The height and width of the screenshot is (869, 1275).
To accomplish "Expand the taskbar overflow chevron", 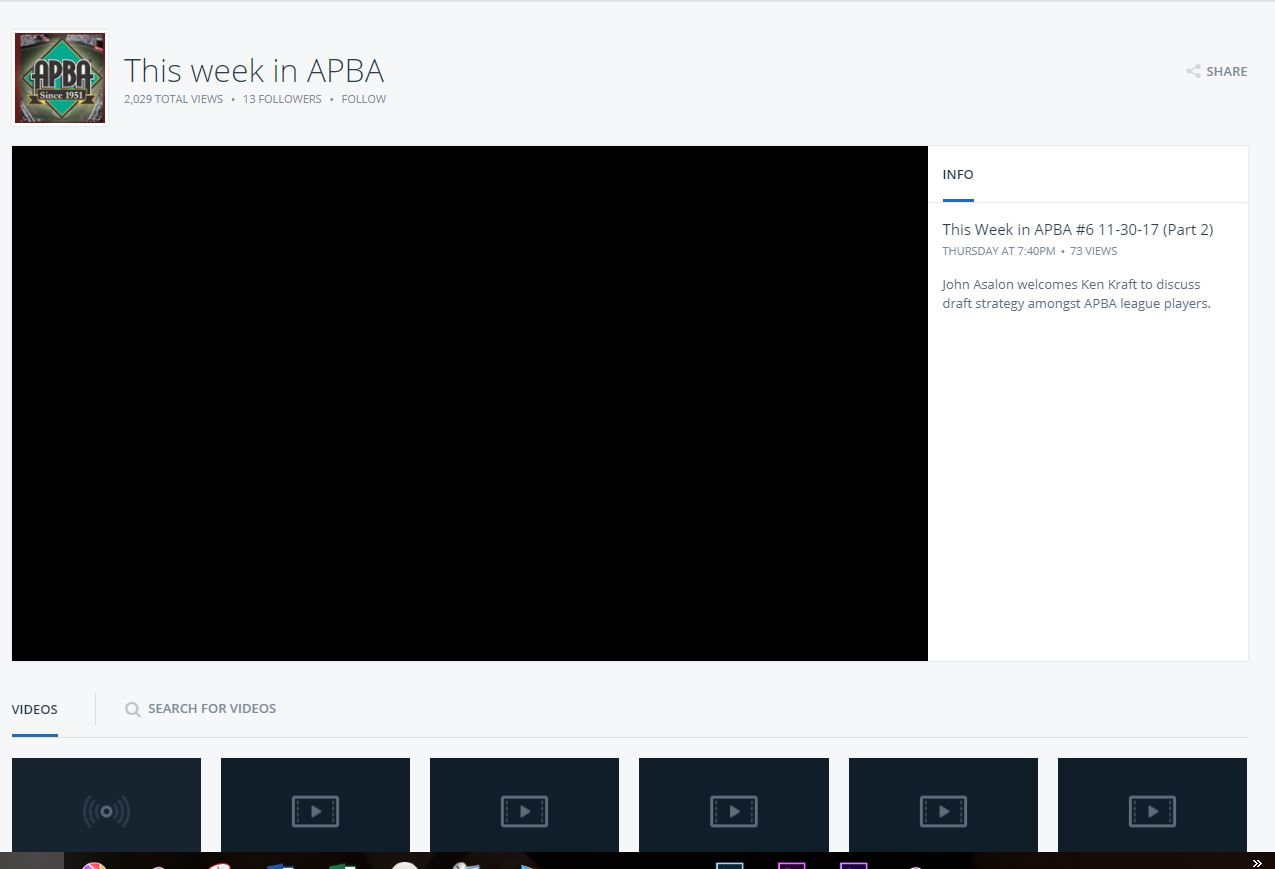I will point(1257,863).
